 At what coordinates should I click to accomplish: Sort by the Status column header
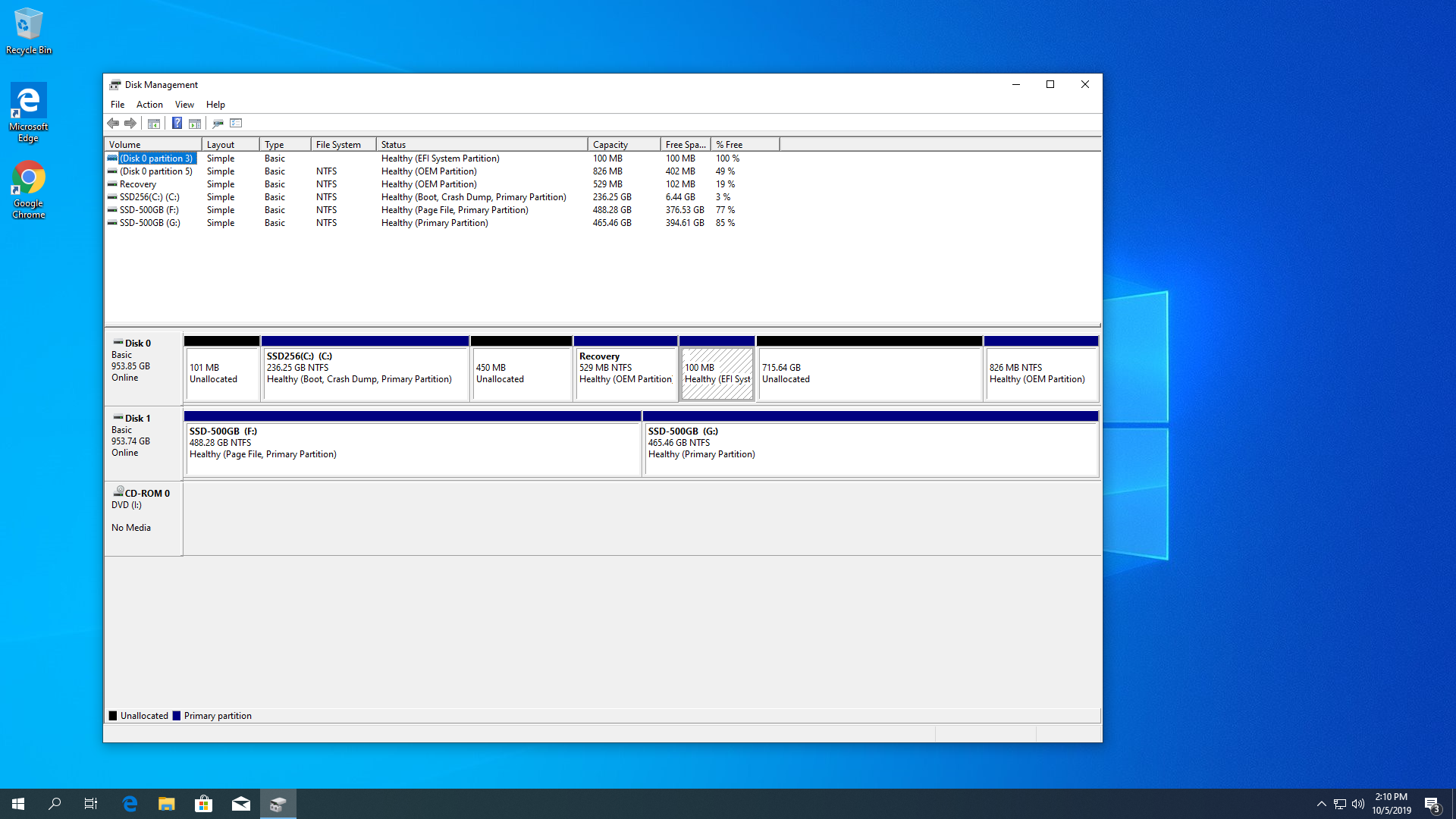(x=482, y=144)
